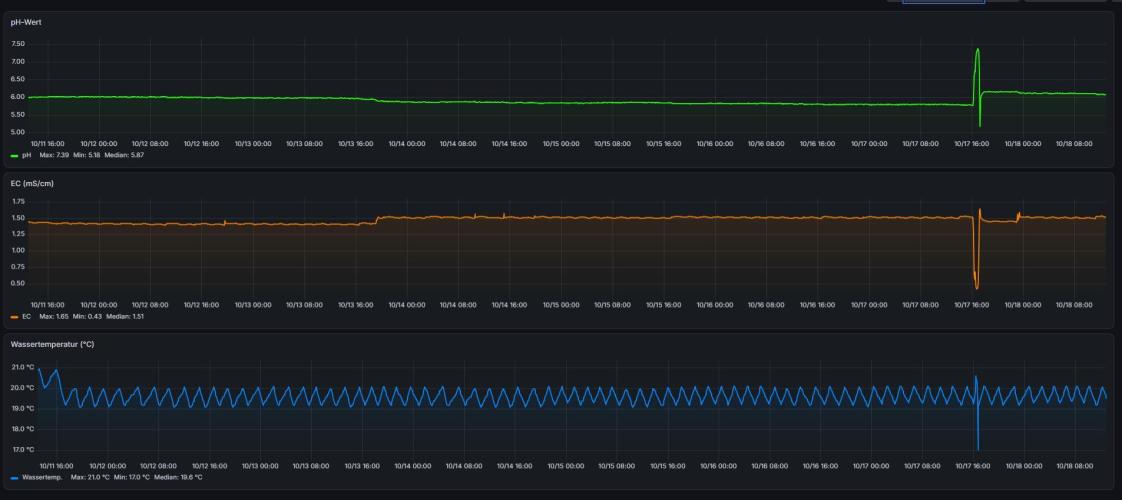Click Min: 17.0 °C in the Wassertemp. legend
Viewport: 1122px width, 500px height.
(130, 477)
